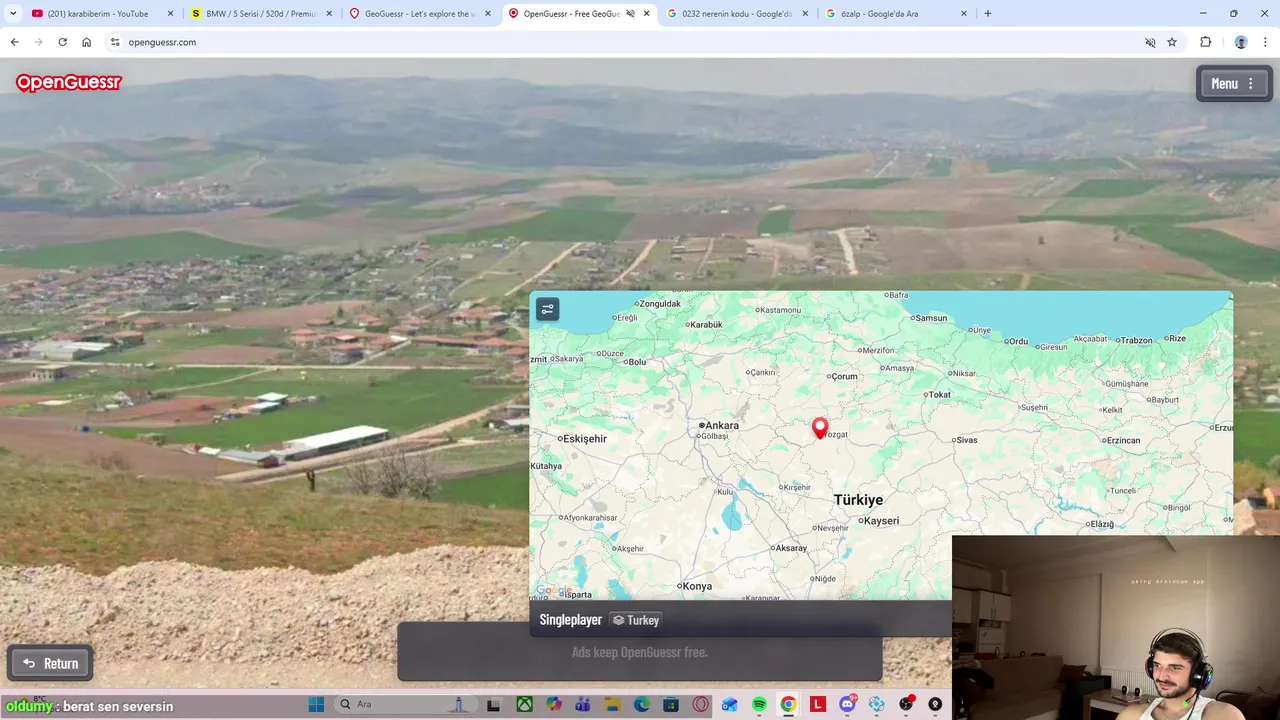Open Microsoft Store from taskbar

[671, 704]
